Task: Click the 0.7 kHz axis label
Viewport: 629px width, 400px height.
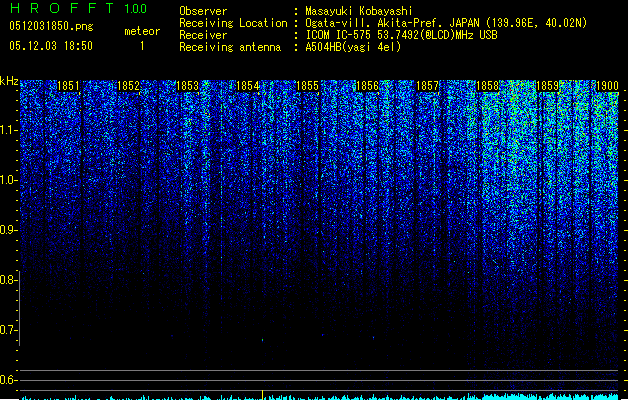Action: [8, 330]
